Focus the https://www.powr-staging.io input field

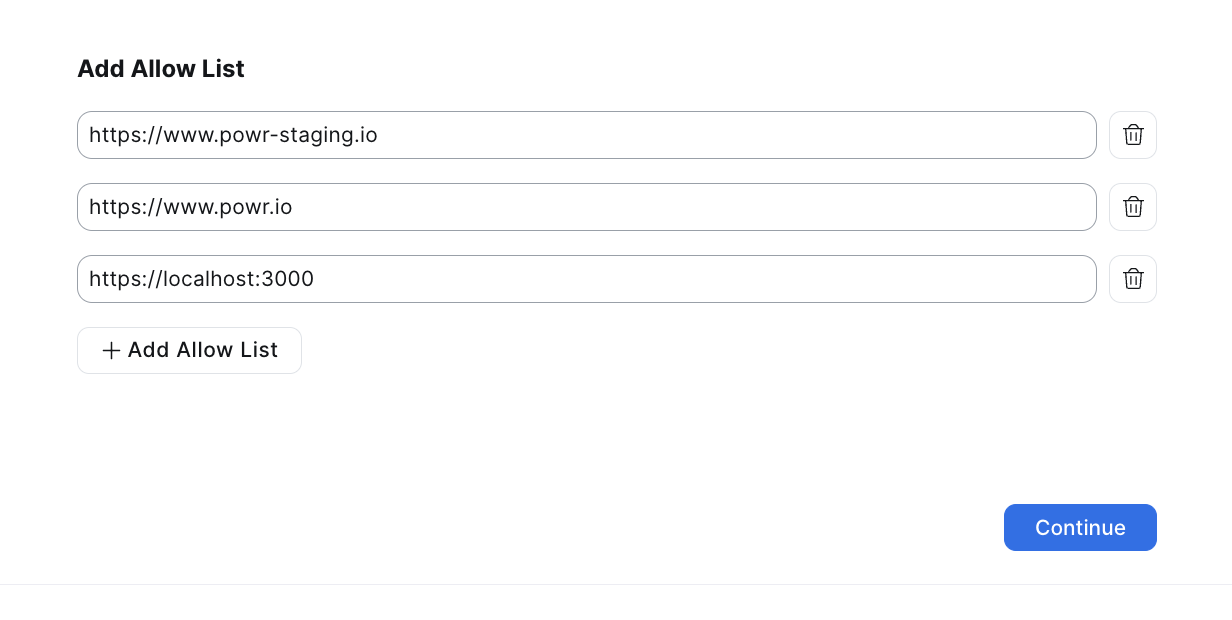coord(586,135)
